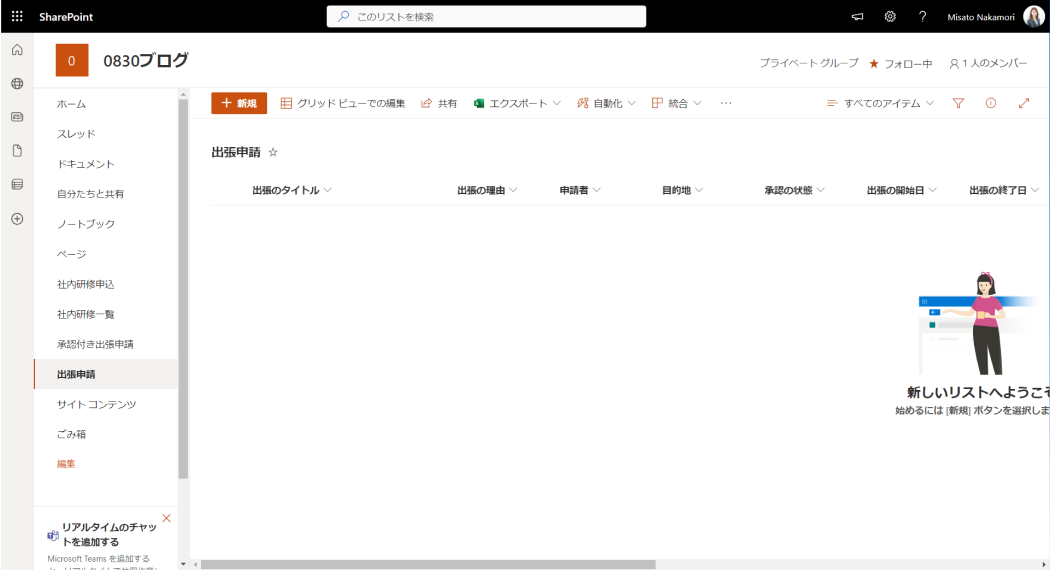Open ドキュメント in site navigation
Screen dimensions: 1050x570
pyautogui.click(x=86, y=164)
